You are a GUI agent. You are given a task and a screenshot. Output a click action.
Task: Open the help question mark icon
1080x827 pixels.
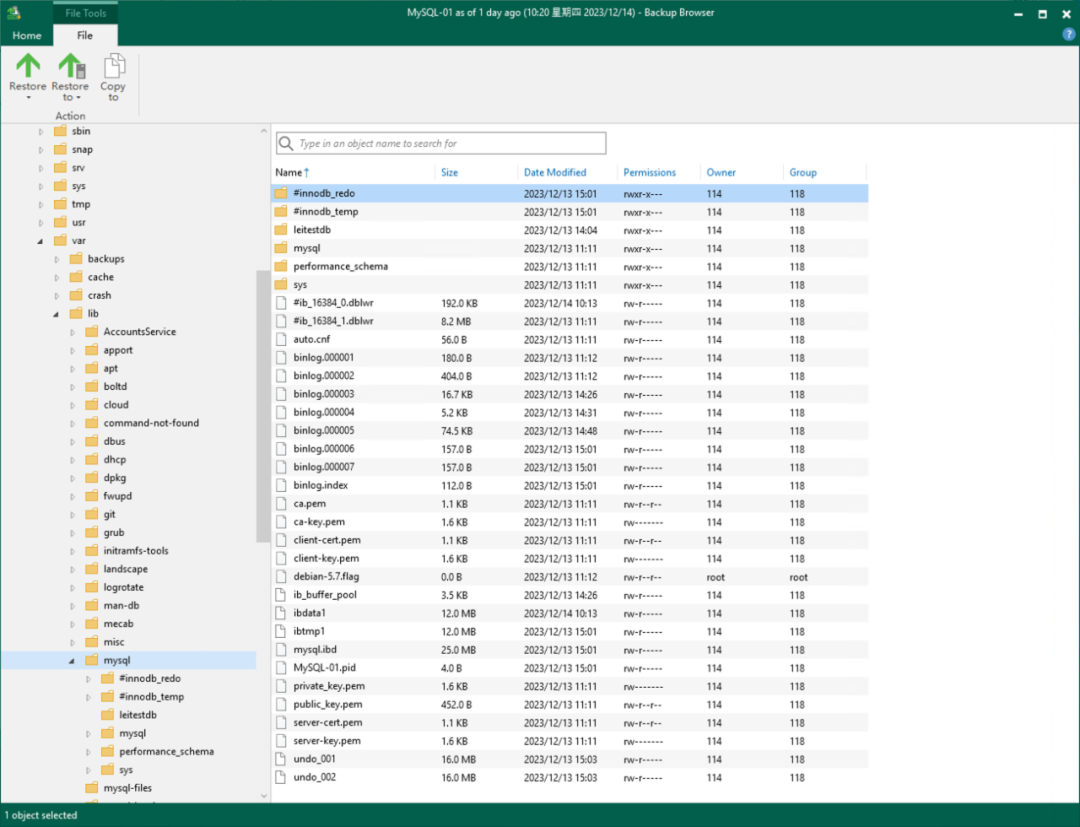(x=1068, y=34)
